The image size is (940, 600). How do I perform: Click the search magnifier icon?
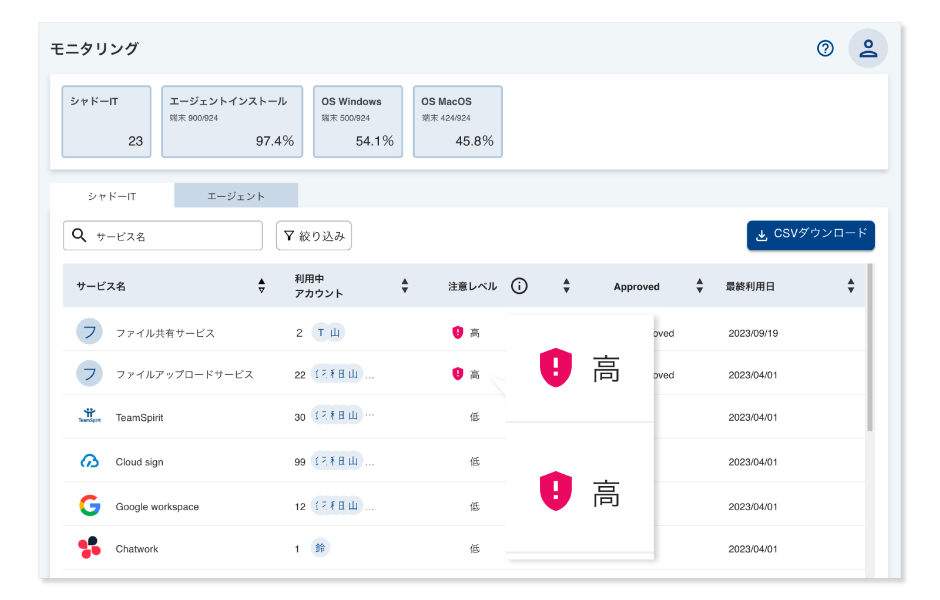click(79, 235)
